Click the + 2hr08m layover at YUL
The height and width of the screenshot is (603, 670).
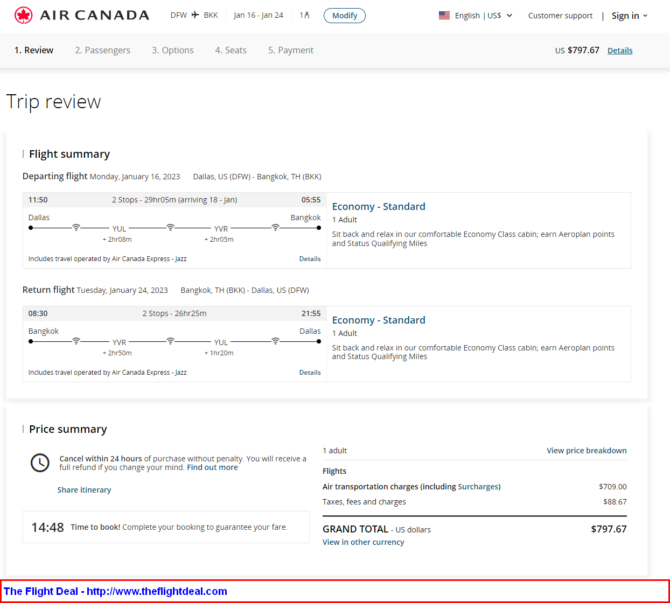(117, 239)
